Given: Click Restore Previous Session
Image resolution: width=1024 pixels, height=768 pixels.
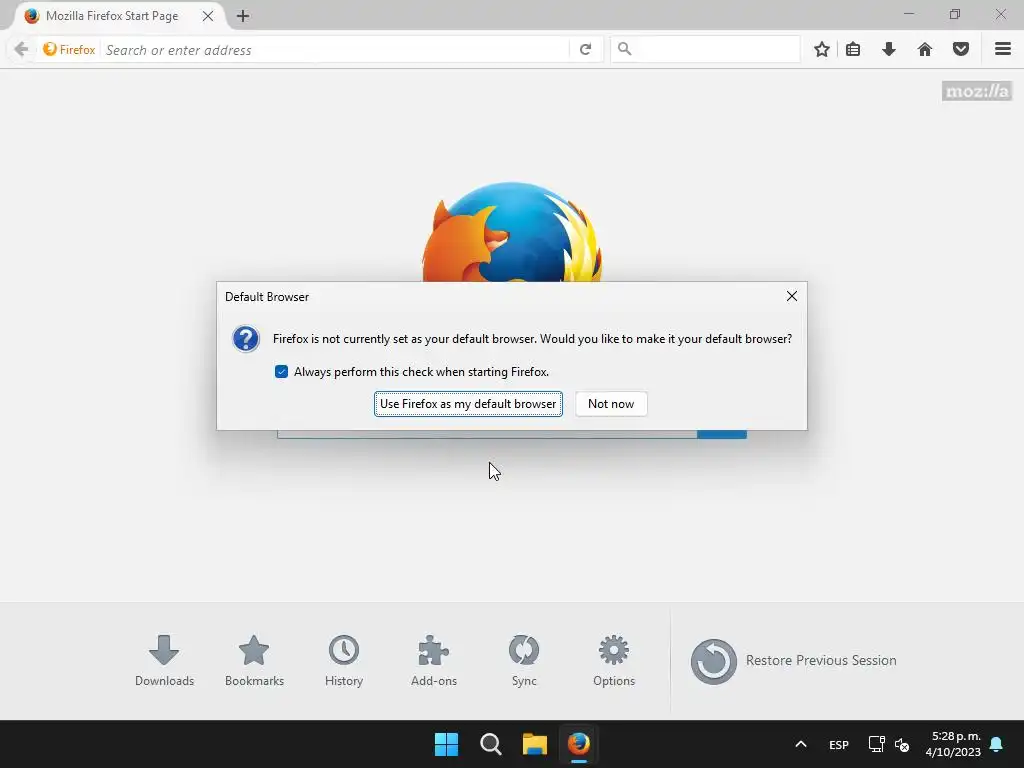Looking at the screenshot, I should pos(793,661).
